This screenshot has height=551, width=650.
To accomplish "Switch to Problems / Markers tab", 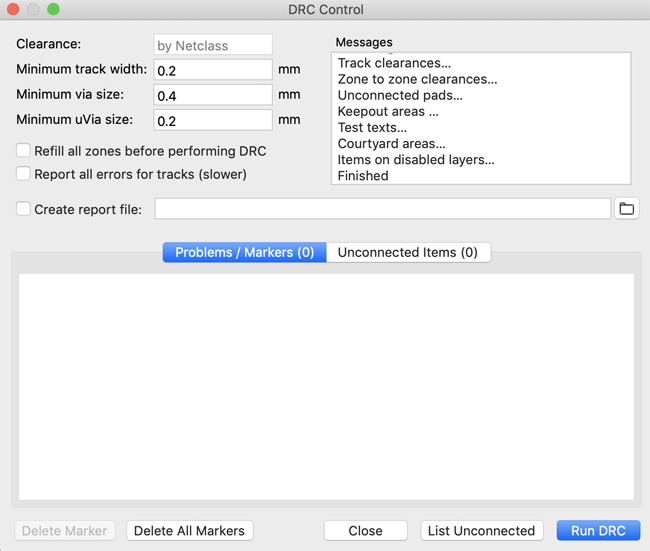I will [245, 252].
